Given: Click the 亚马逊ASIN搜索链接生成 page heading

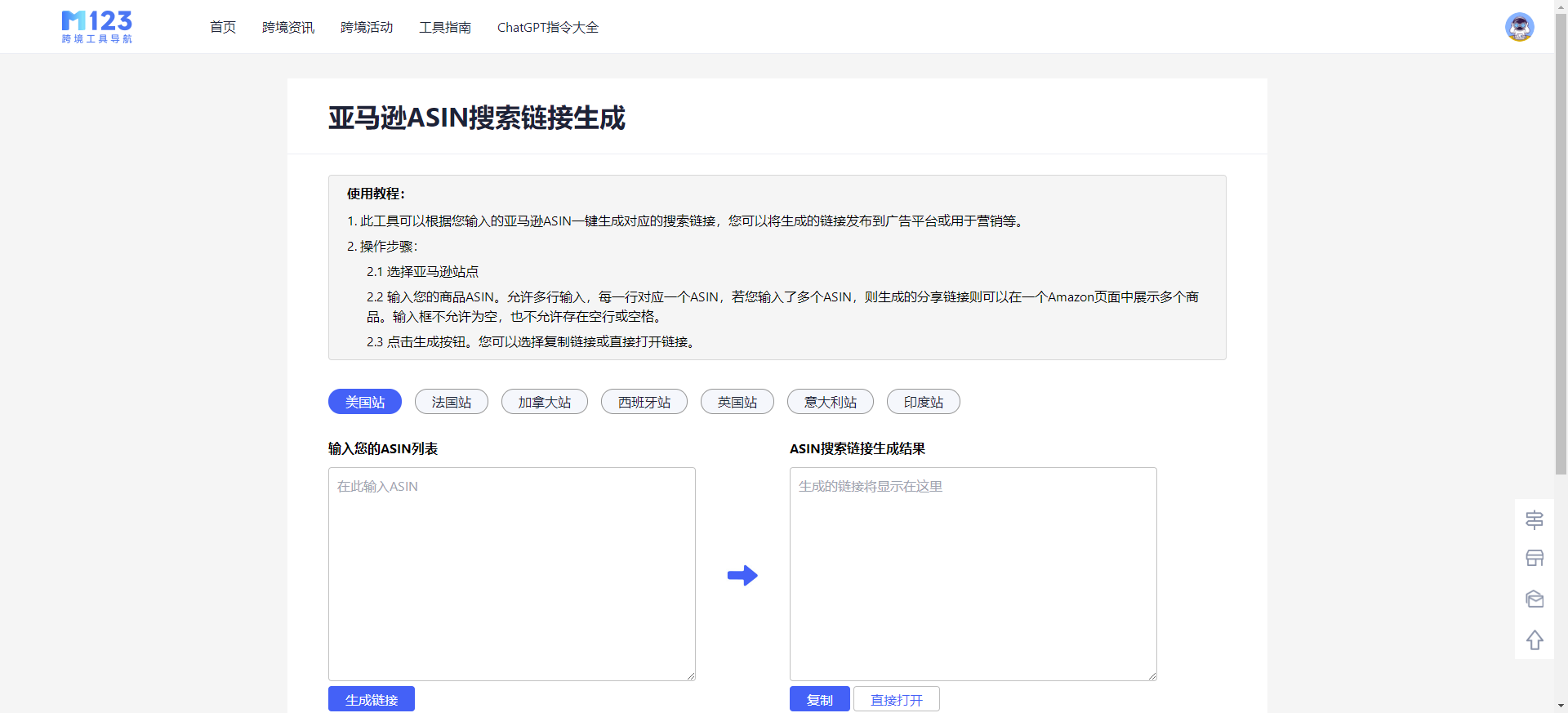Looking at the screenshot, I should (x=477, y=118).
